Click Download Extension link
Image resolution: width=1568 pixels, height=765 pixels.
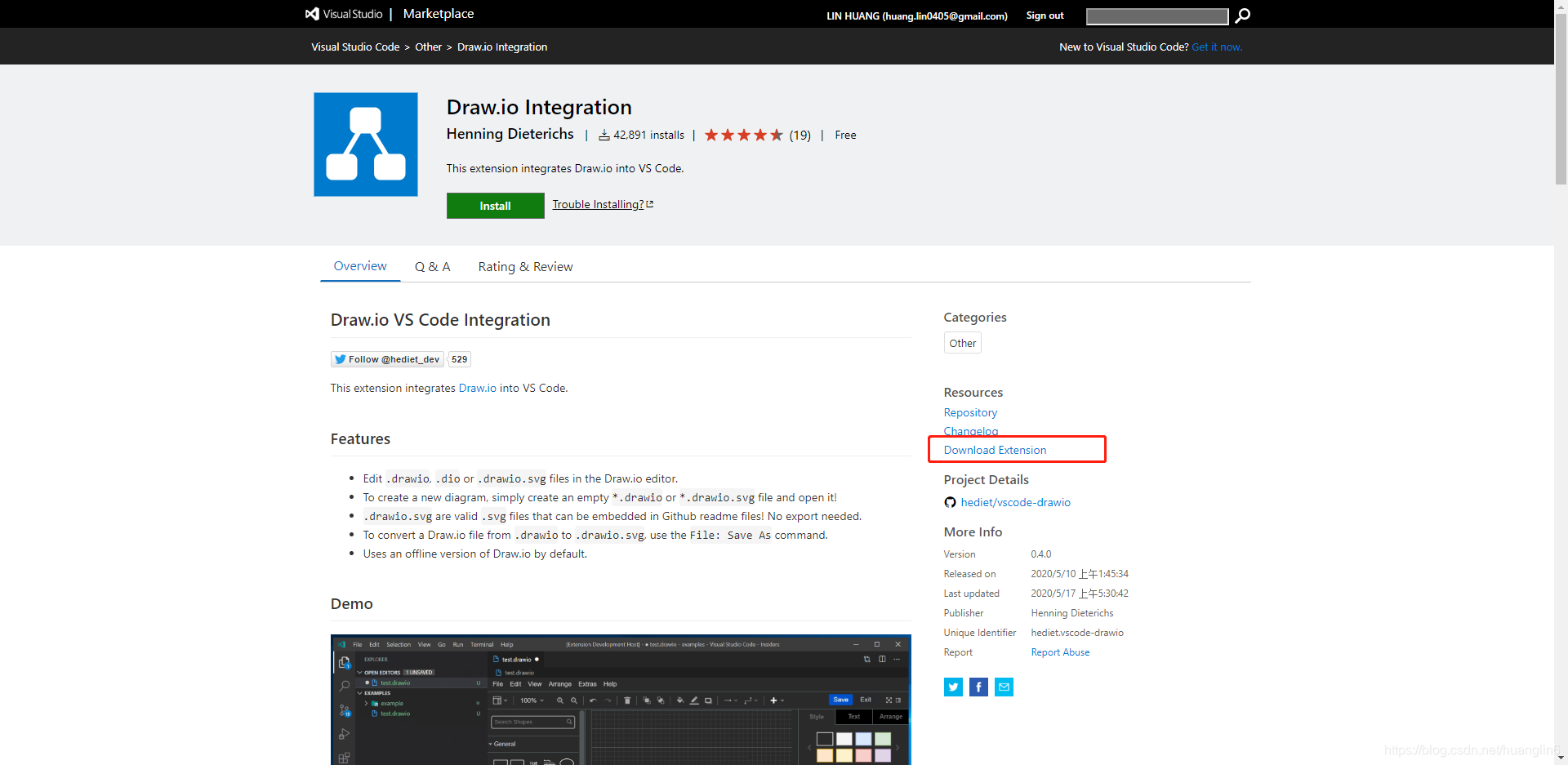995,450
